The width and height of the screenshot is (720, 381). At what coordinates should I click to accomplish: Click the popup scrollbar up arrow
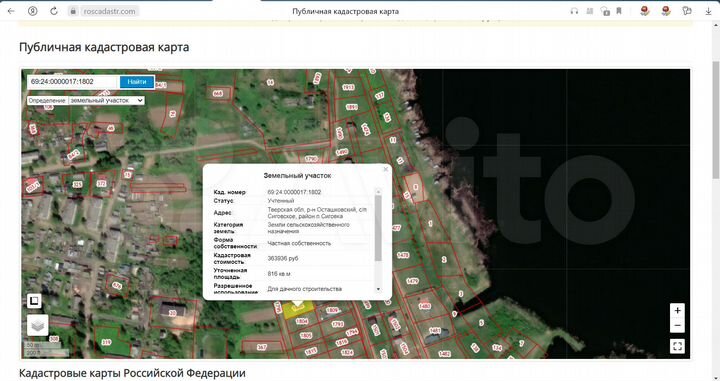pos(378,191)
